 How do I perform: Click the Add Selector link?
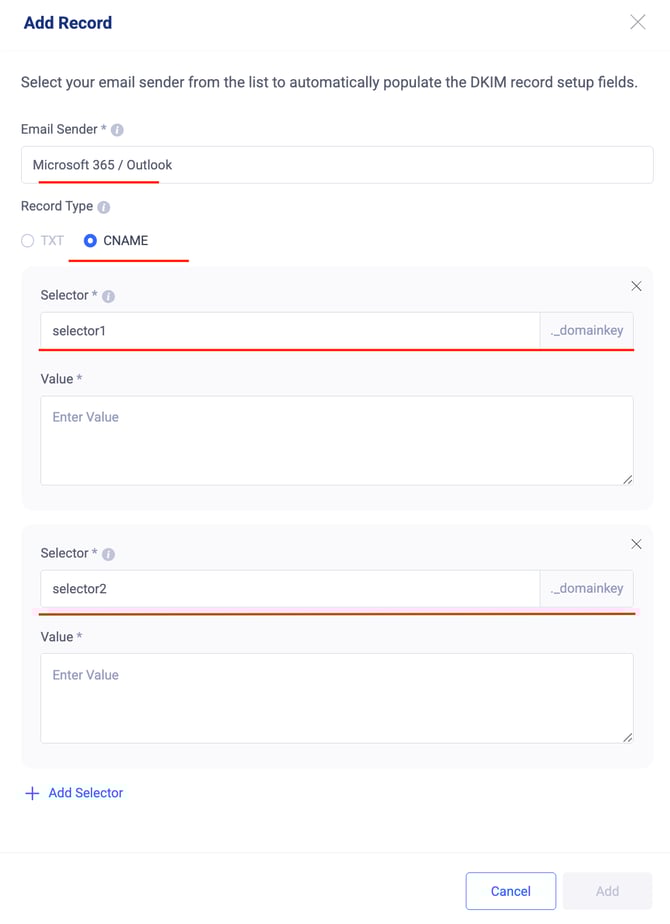[x=85, y=793]
